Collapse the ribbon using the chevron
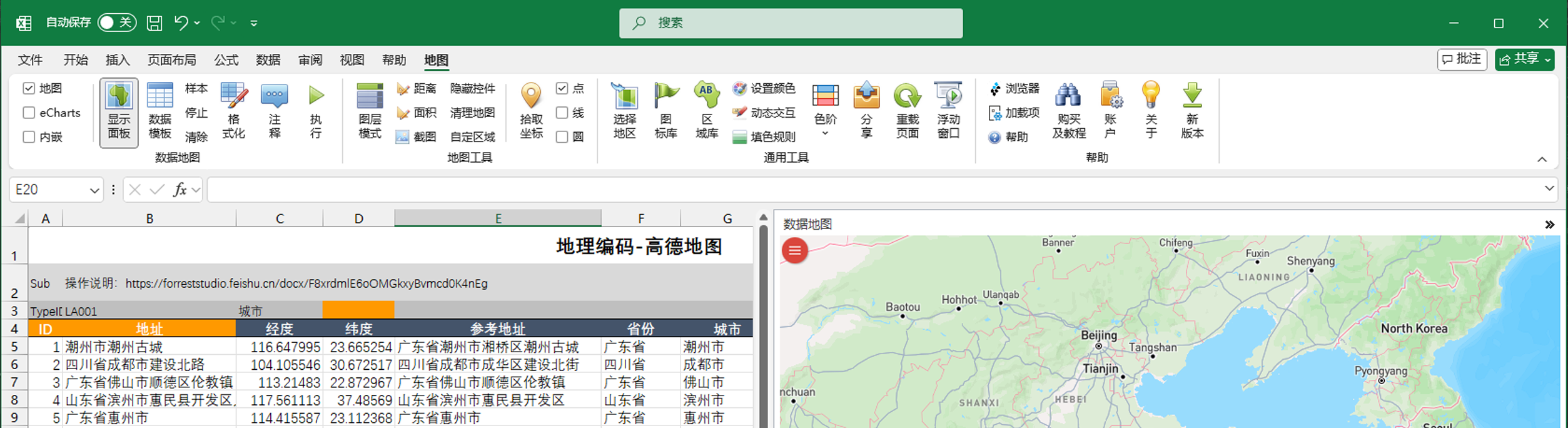The width and height of the screenshot is (1568, 428). [1542, 160]
